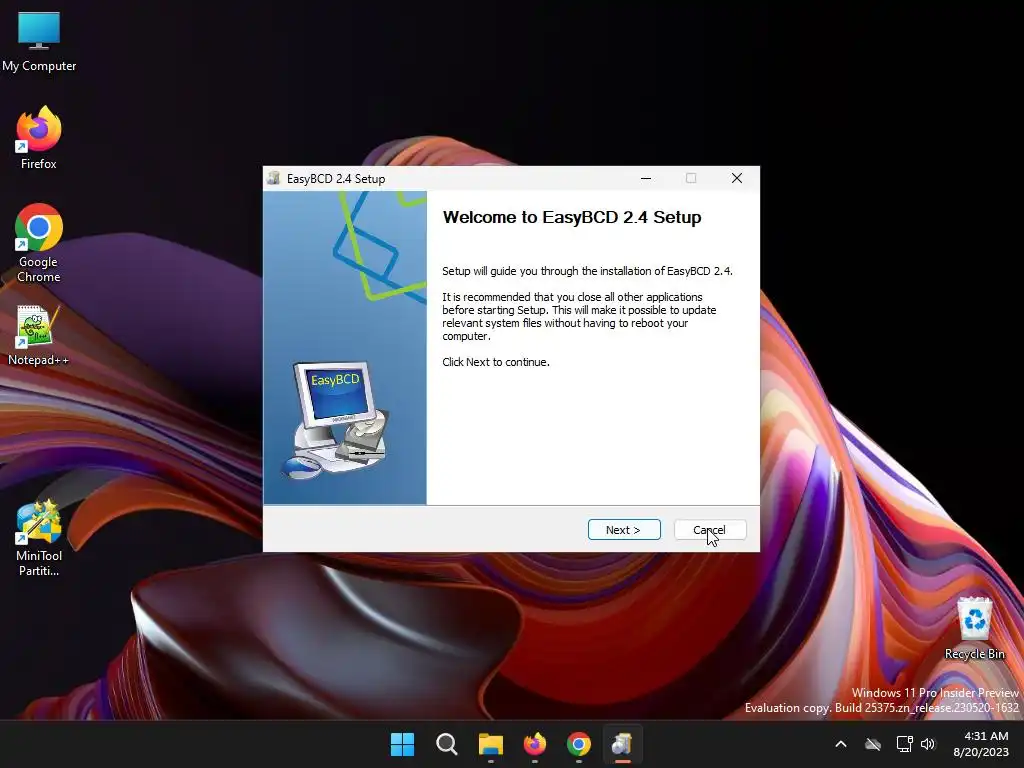Click the EasyBCD computer illustration
1024x768 pixels.
(336, 420)
